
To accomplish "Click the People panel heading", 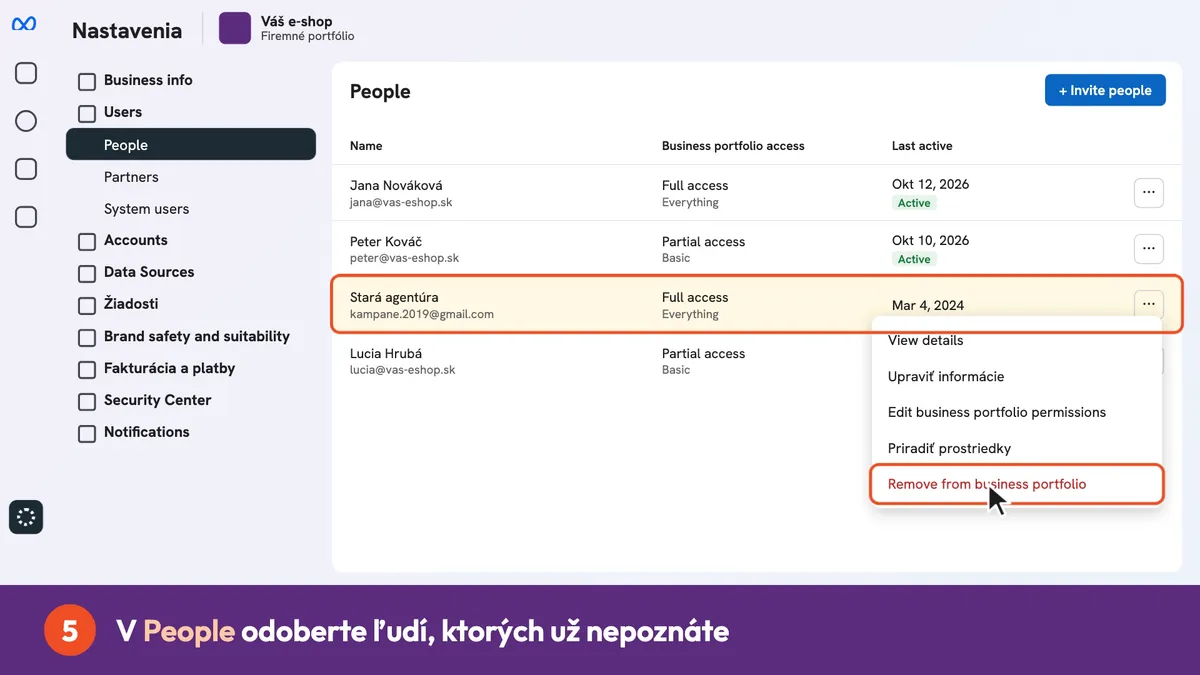I will [380, 92].
